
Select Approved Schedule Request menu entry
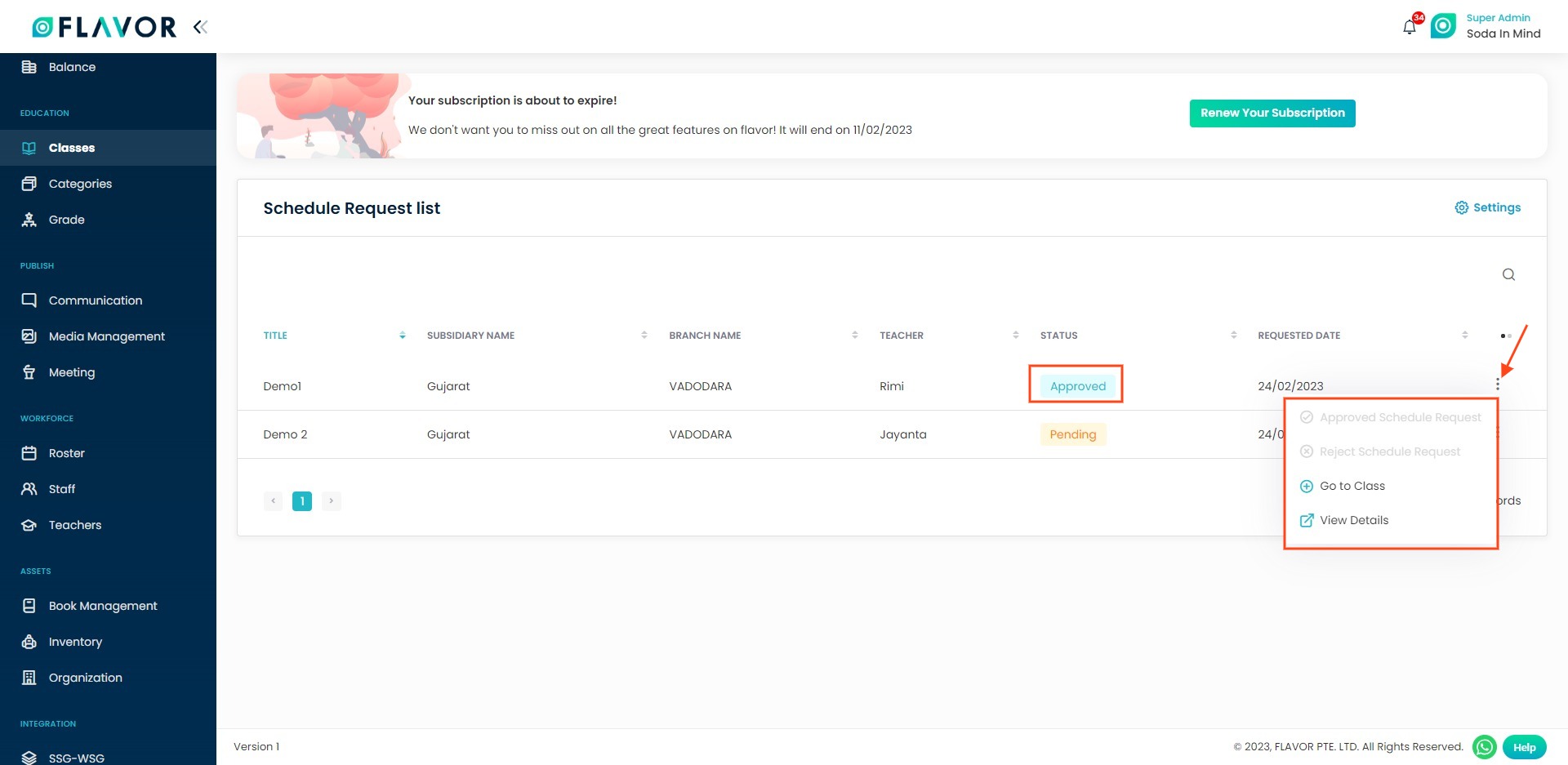tap(1390, 417)
